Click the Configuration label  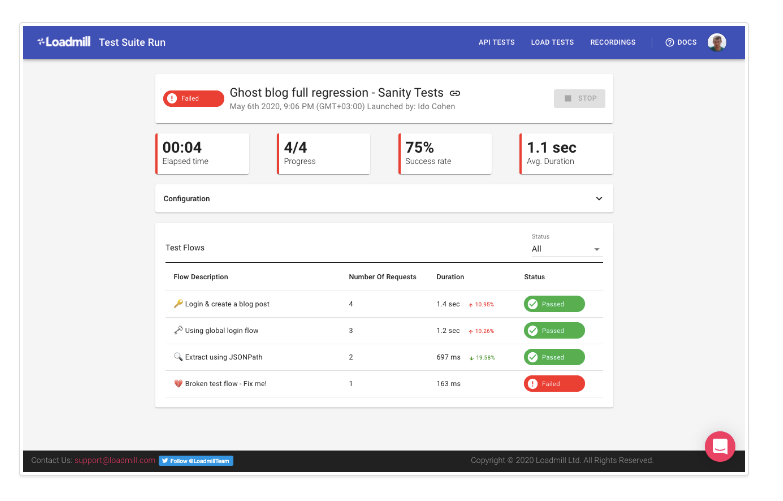[x=187, y=198]
